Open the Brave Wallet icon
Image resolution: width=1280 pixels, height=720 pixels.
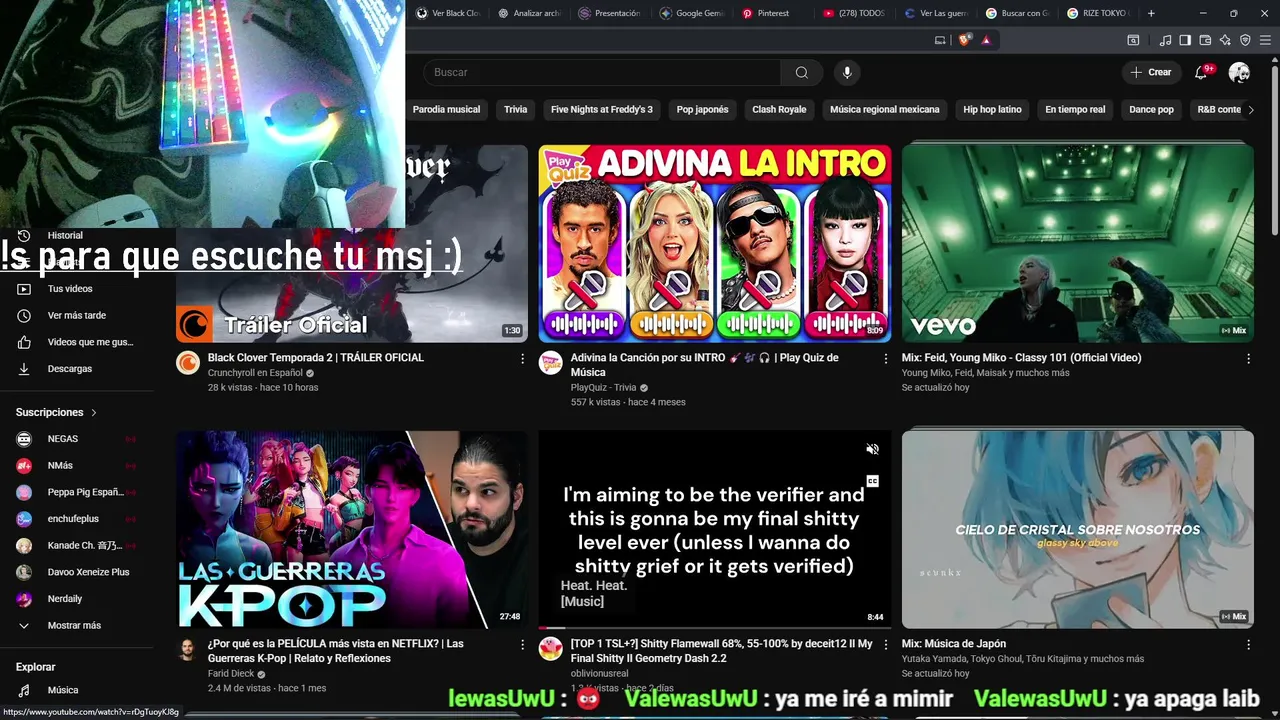(x=1205, y=40)
